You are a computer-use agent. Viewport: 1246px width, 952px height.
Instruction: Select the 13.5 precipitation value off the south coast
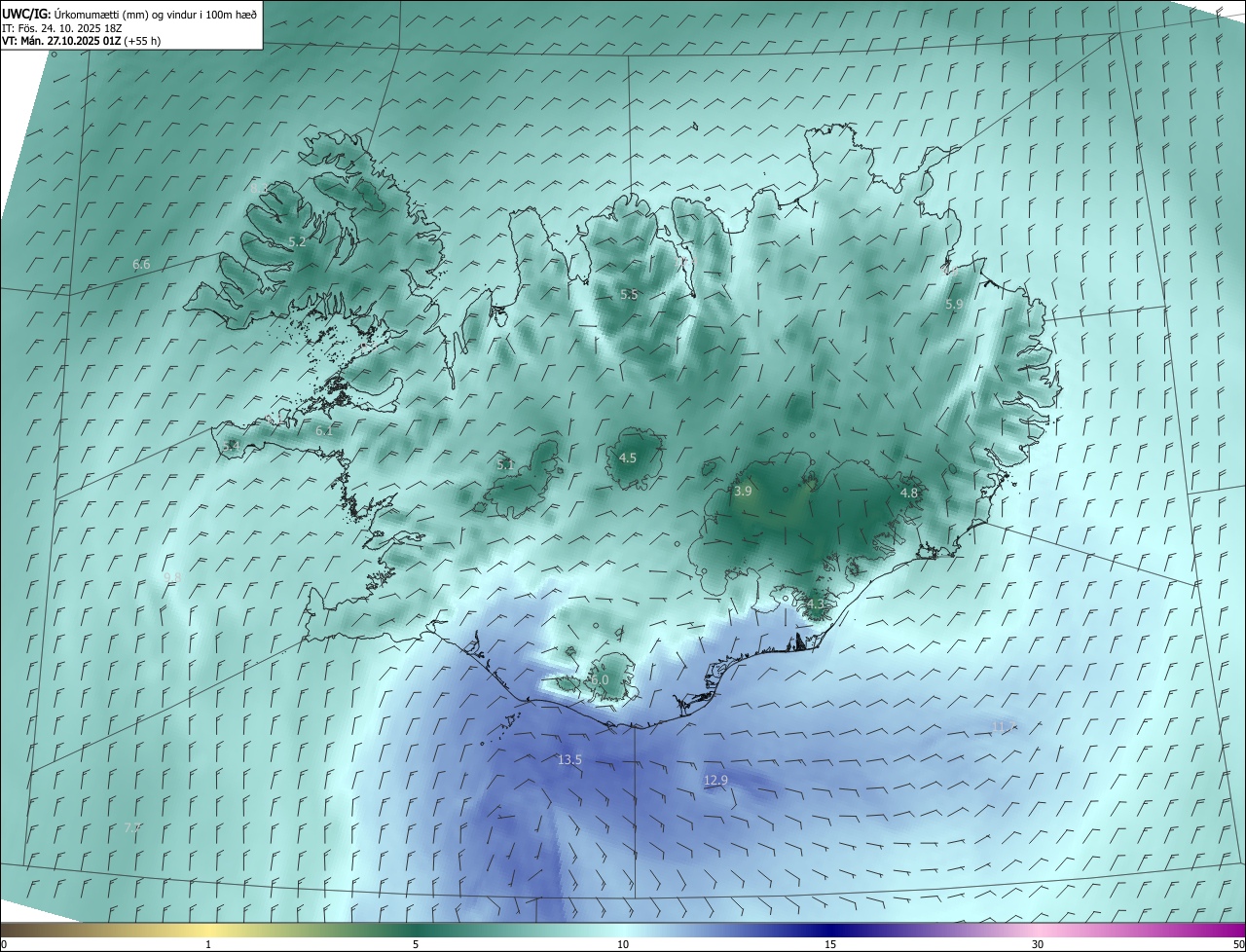click(569, 759)
